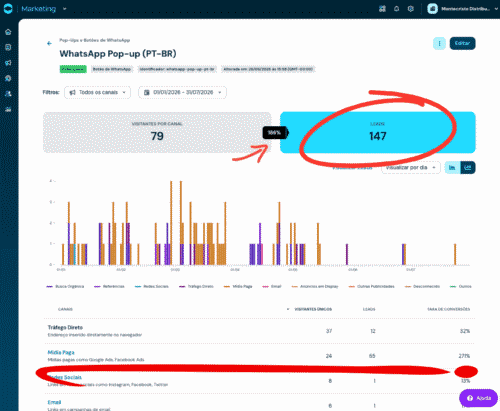500x411 pixels.
Task: Toggle Desconhecido legend series
Action: 422,286
